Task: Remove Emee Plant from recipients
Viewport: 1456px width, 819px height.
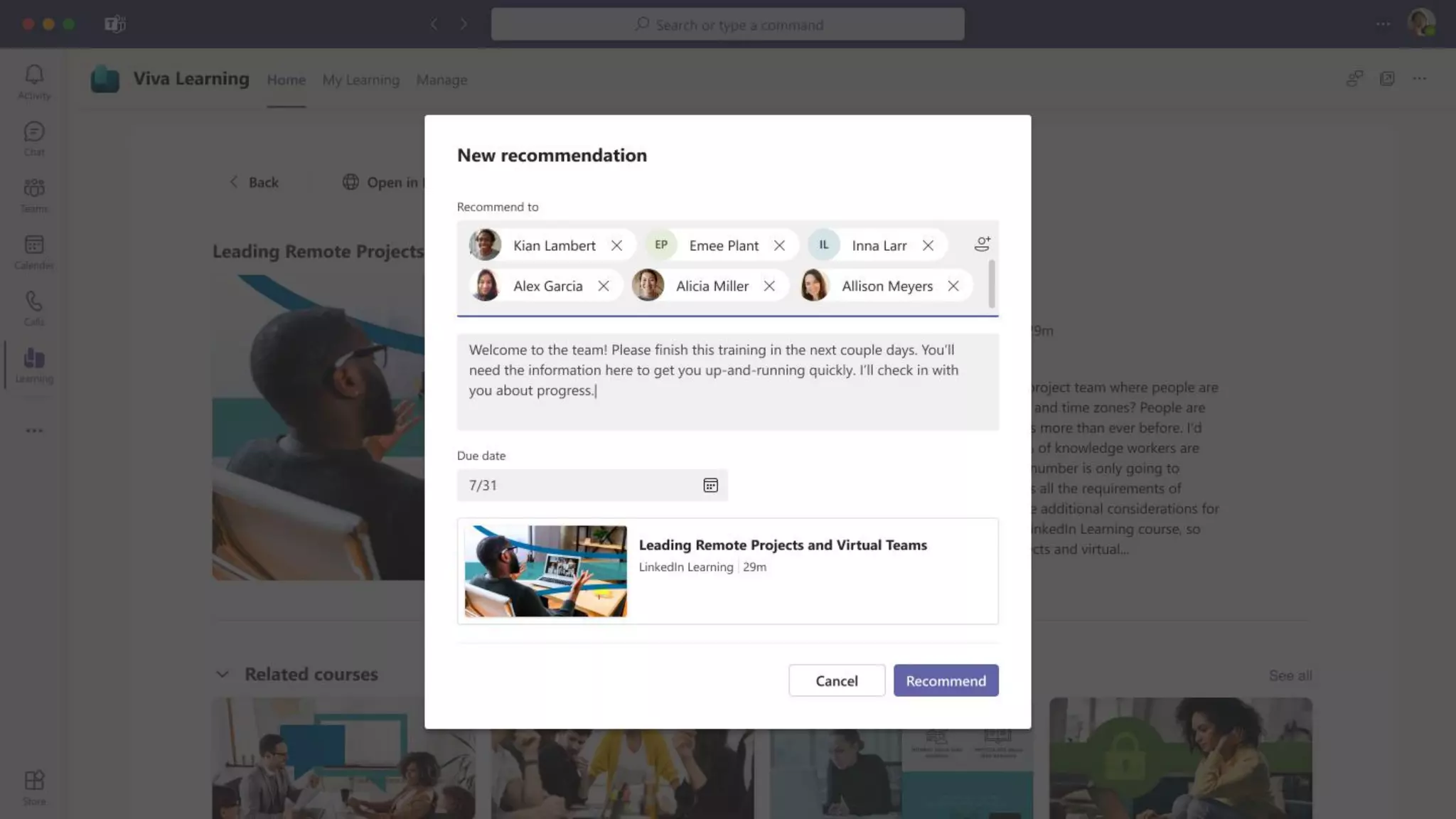Action: click(779, 245)
